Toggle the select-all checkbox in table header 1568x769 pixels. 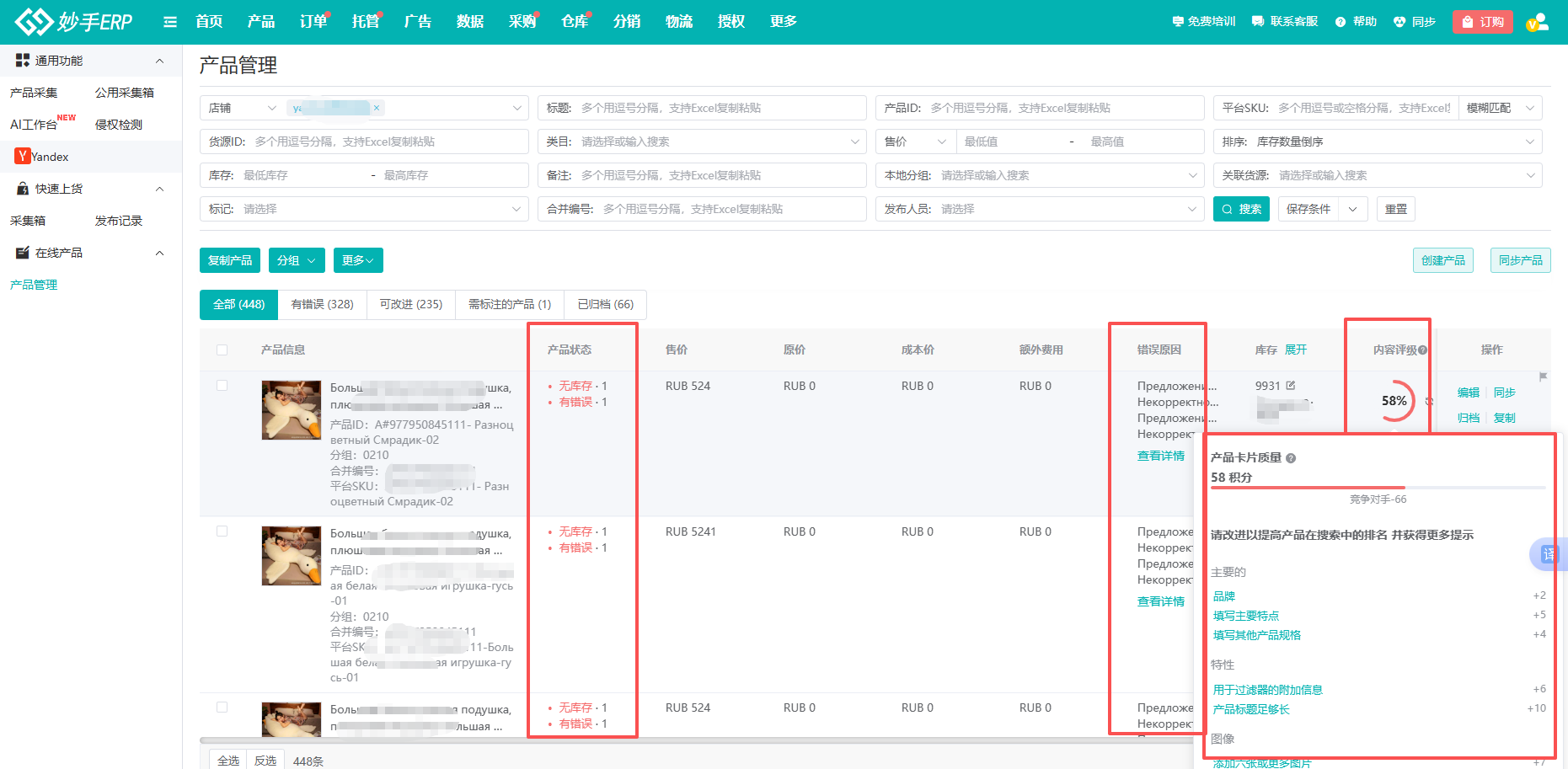click(x=222, y=350)
